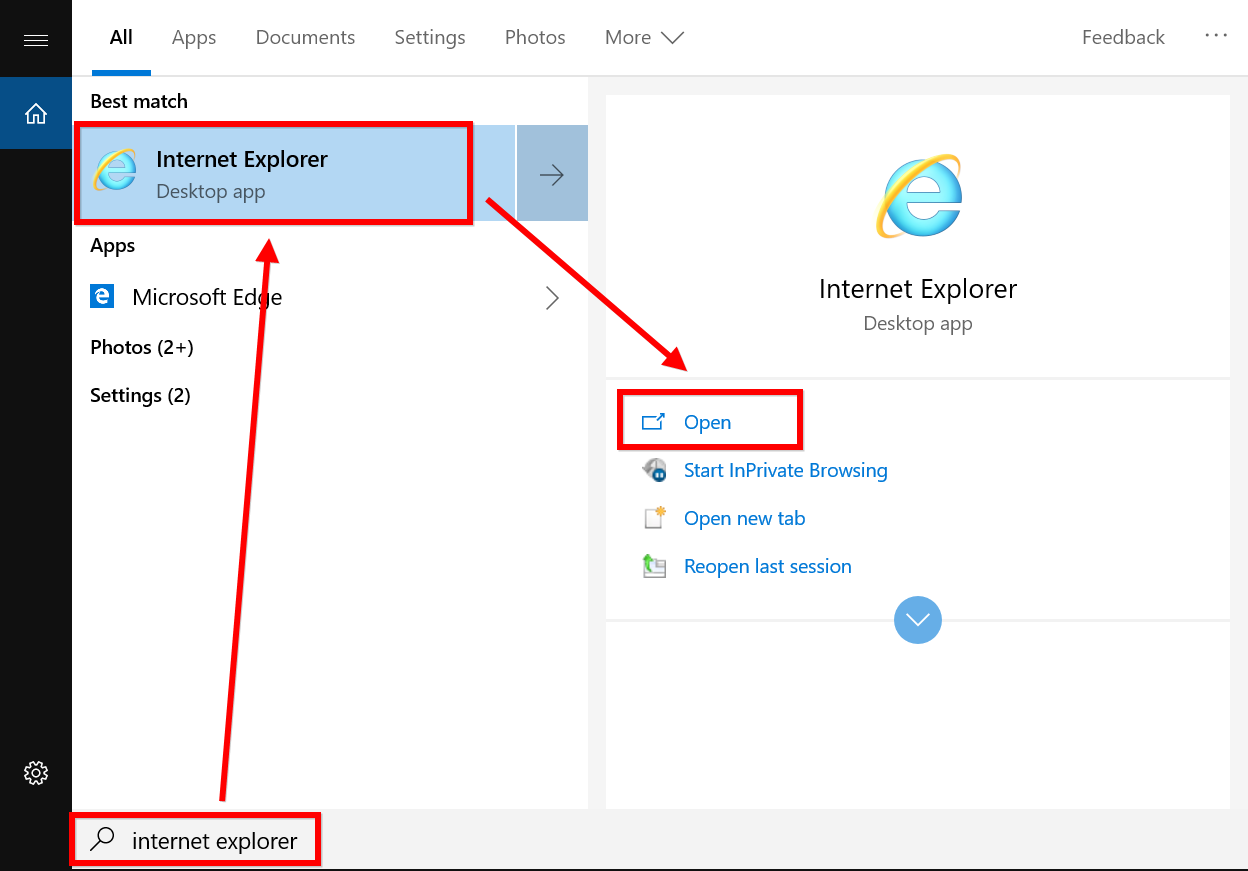Screen dimensions: 1248x871
Task: Switch to the Documents search tab
Action: (x=305, y=37)
